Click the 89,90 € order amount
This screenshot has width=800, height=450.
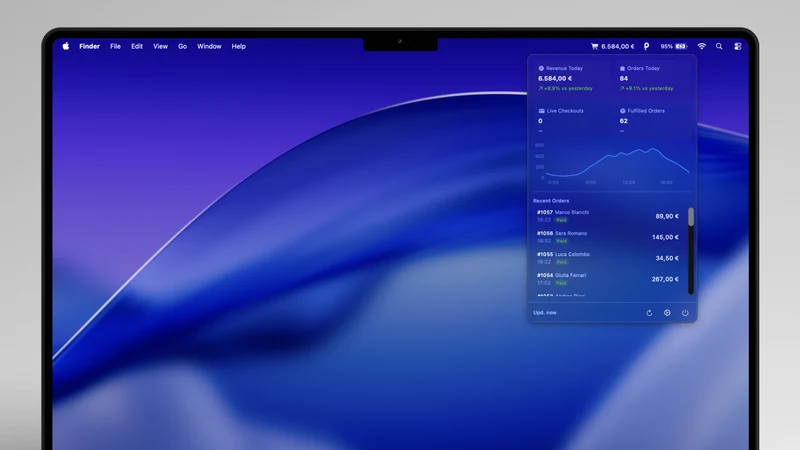pyautogui.click(x=667, y=216)
